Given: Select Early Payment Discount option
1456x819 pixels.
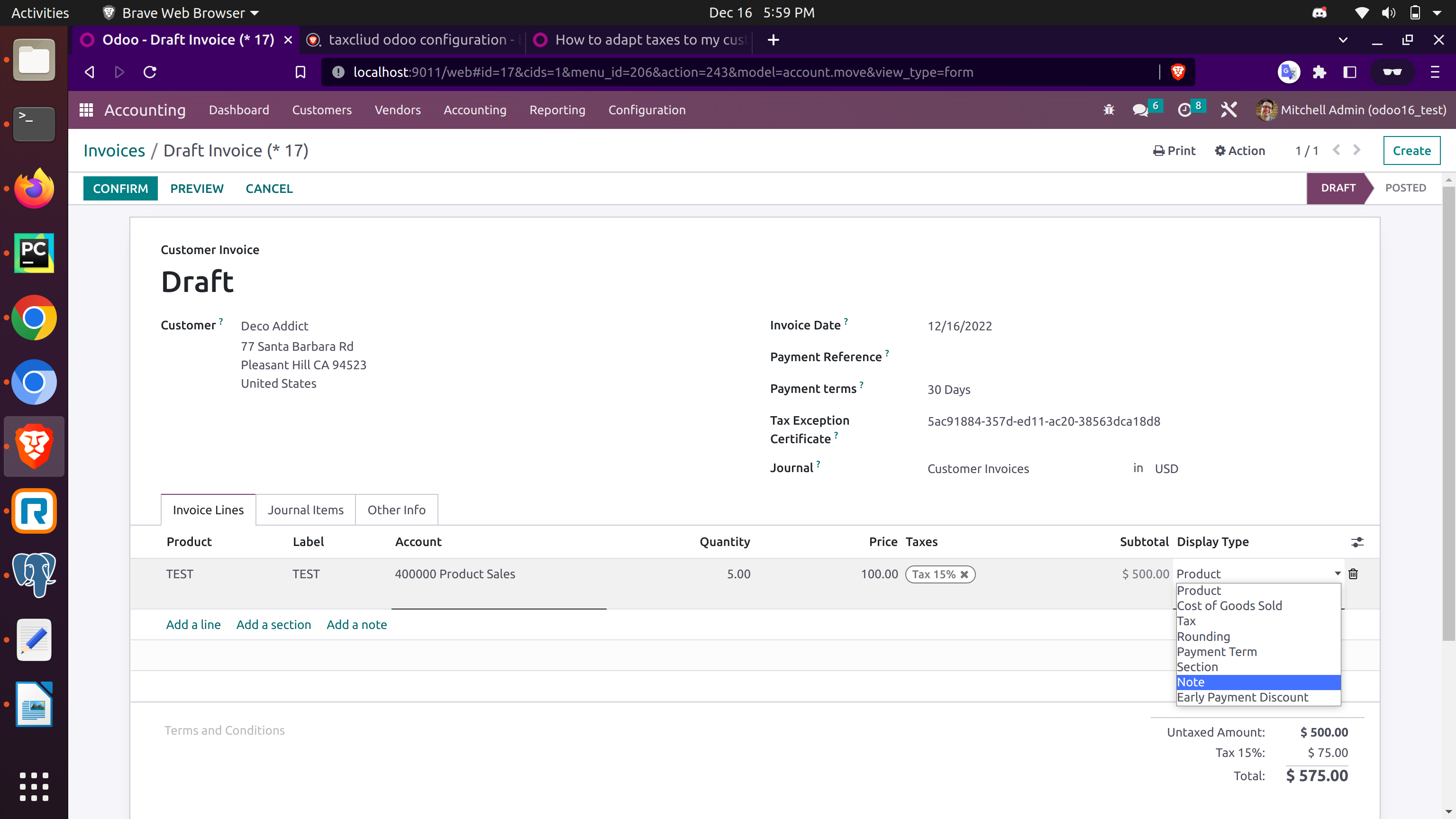Looking at the screenshot, I should coord(1258,698).
